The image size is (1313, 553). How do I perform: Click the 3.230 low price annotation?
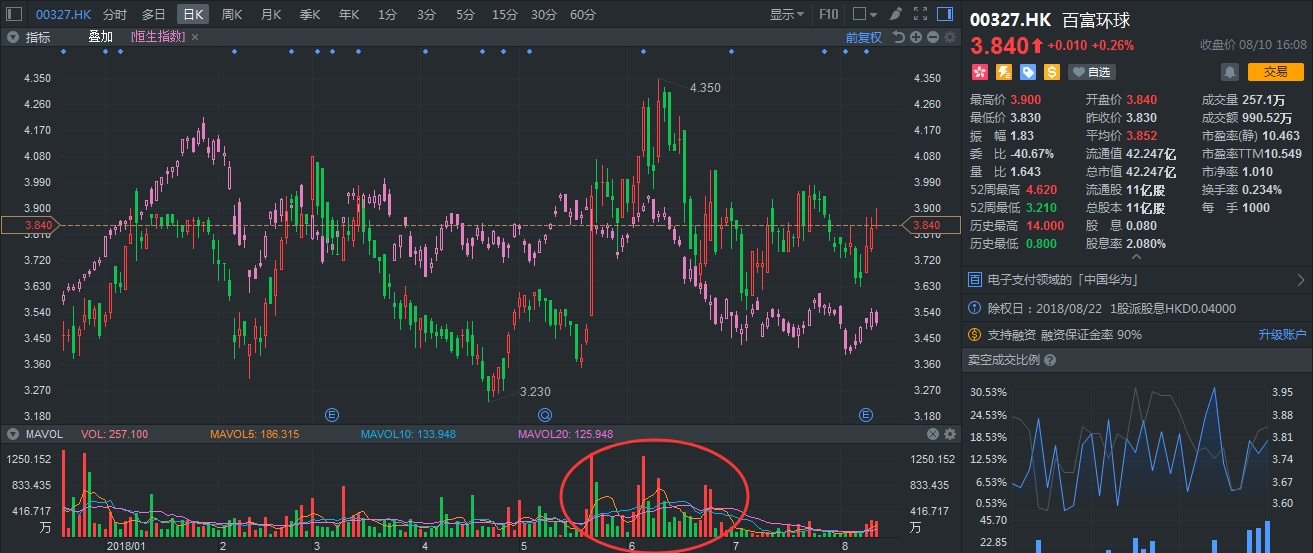point(535,392)
